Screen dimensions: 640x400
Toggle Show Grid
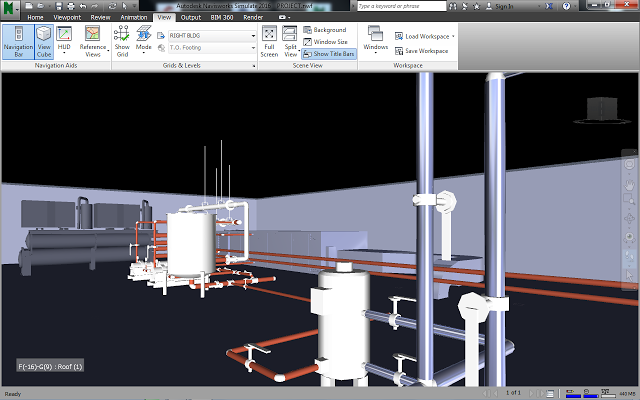(122, 42)
